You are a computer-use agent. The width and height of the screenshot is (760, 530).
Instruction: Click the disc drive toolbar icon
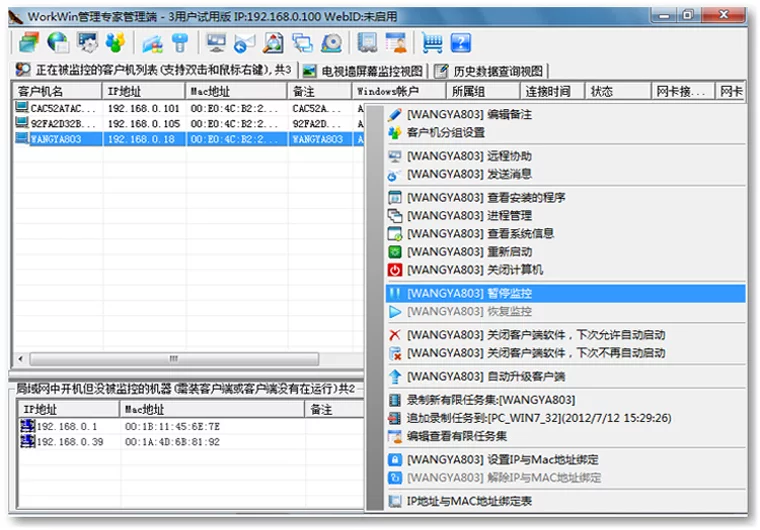[x=332, y=43]
